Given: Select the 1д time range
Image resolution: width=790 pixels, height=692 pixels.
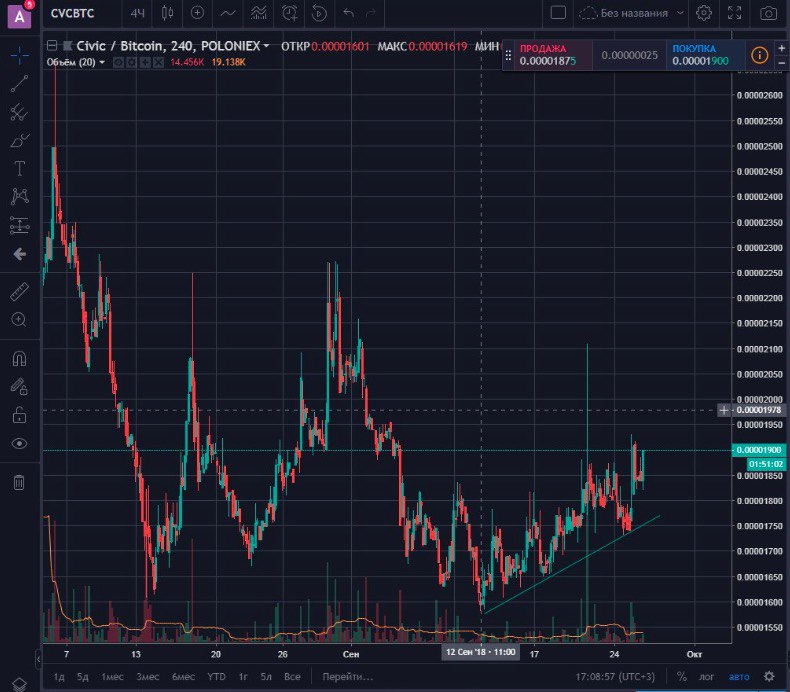Looking at the screenshot, I should click(x=59, y=676).
